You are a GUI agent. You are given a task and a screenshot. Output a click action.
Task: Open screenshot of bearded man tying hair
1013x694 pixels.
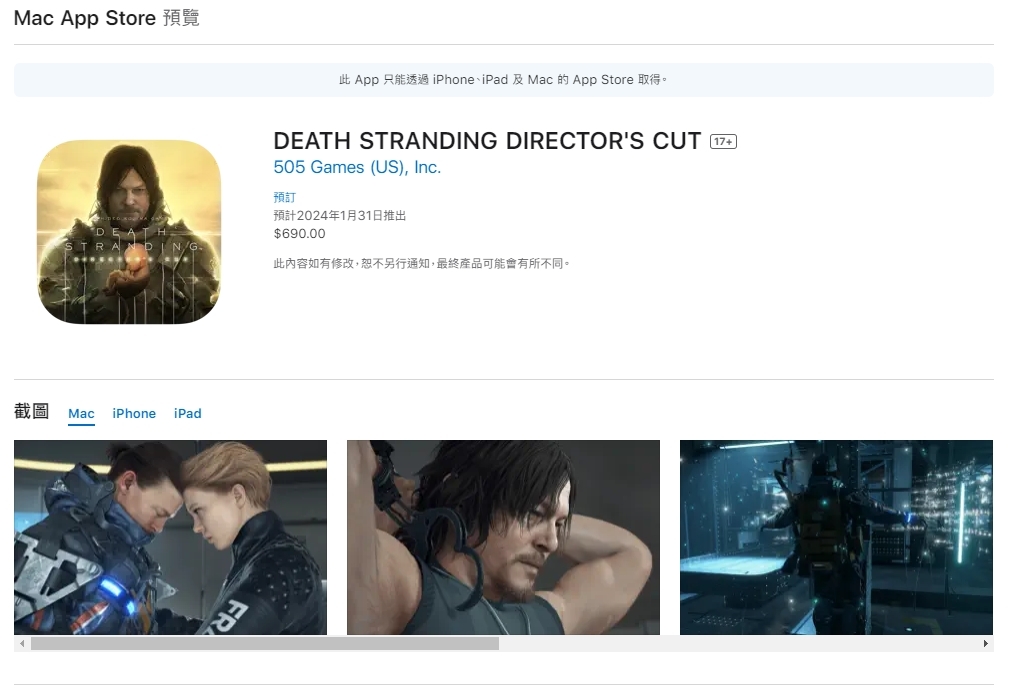[503, 537]
